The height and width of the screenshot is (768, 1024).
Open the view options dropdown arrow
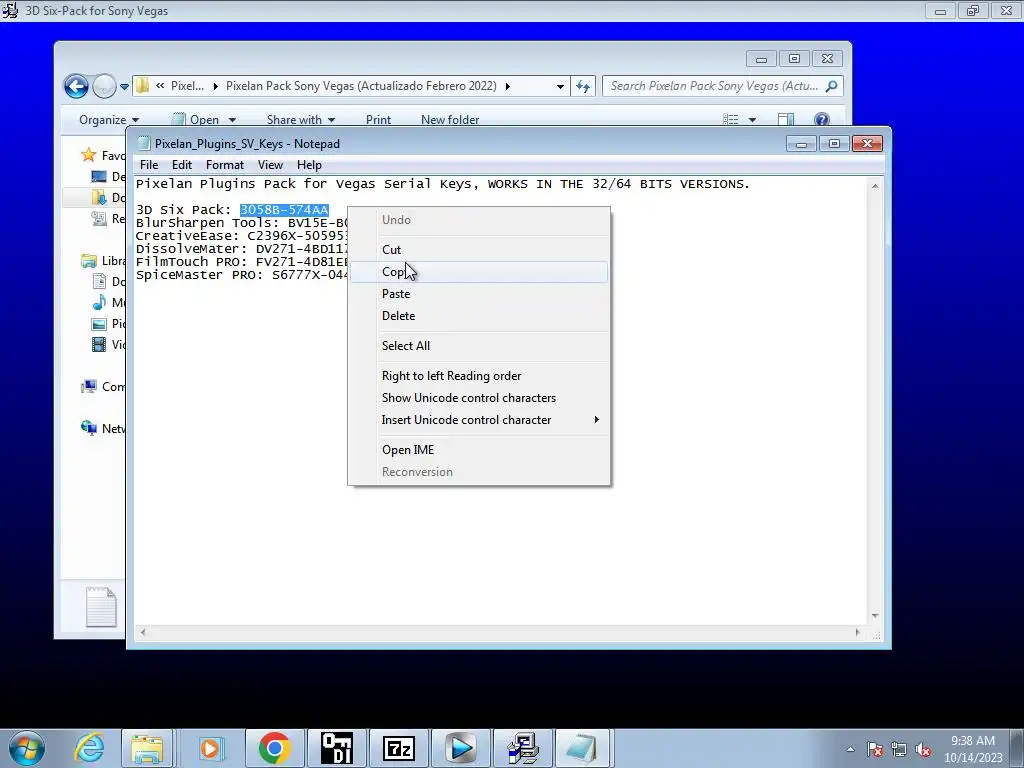click(752, 120)
